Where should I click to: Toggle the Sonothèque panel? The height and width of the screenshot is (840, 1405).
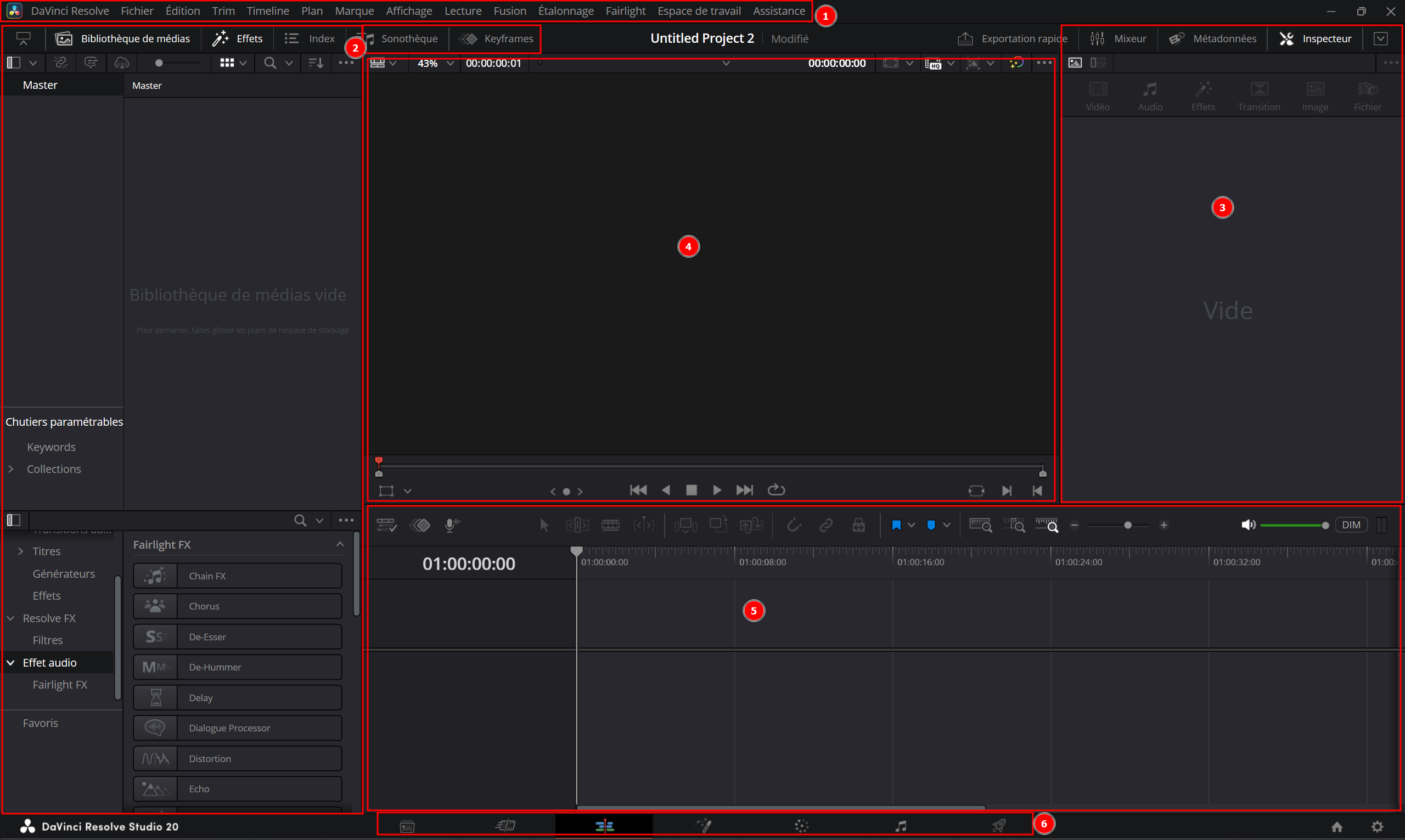[402, 38]
